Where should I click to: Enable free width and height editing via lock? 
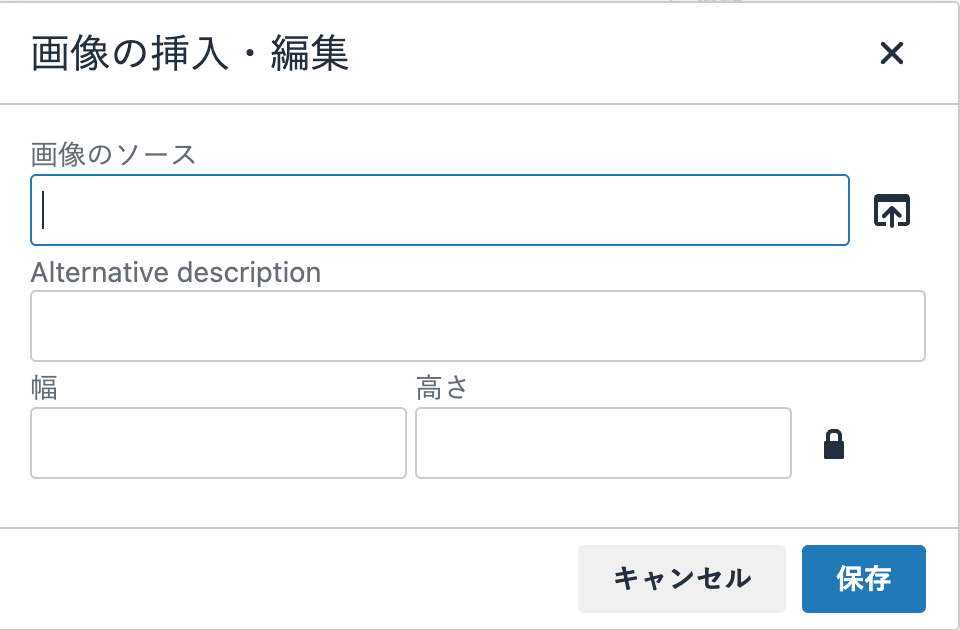835,443
